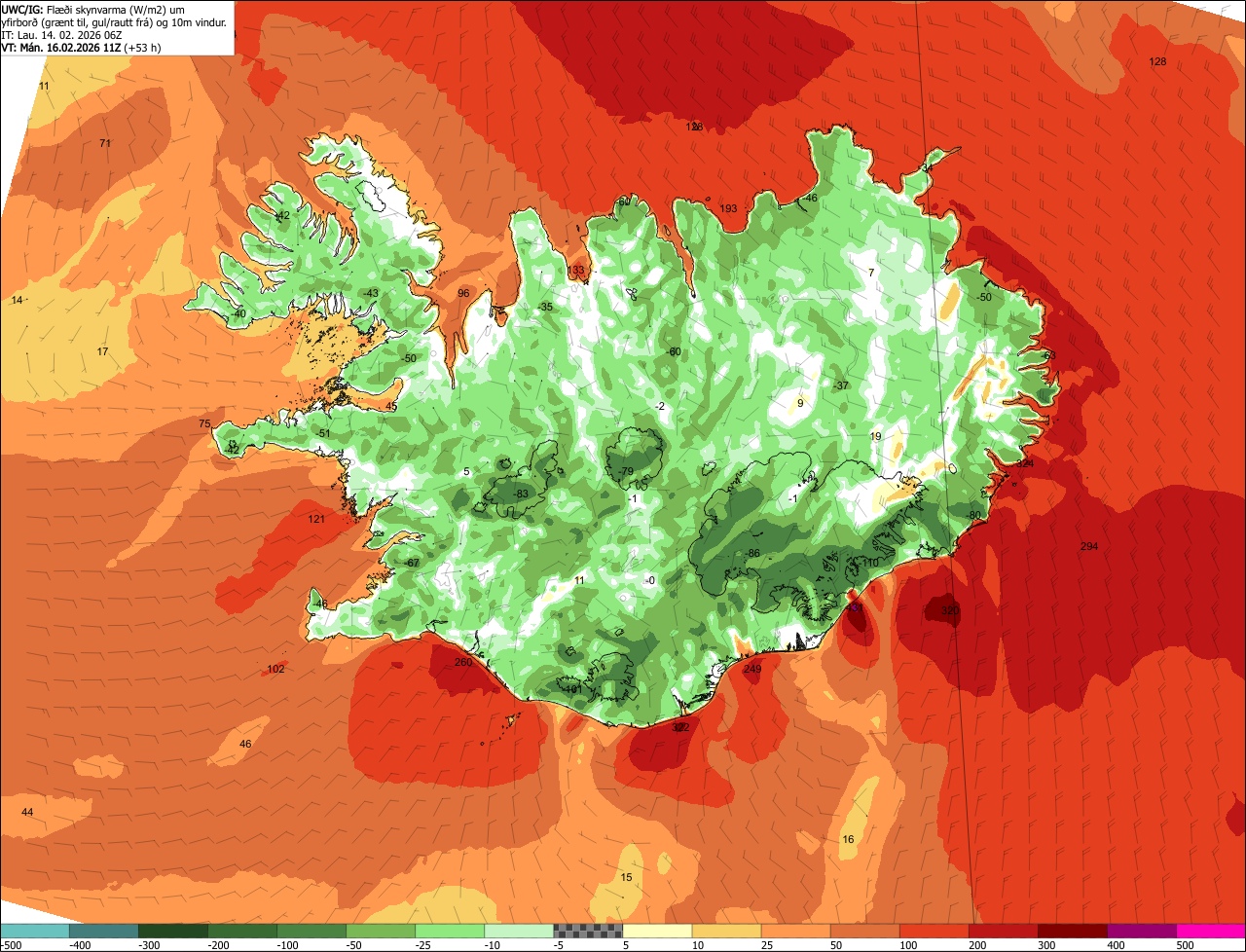
Task: Click the light green -25 to -10 swatch
Action: (x=450, y=931)
